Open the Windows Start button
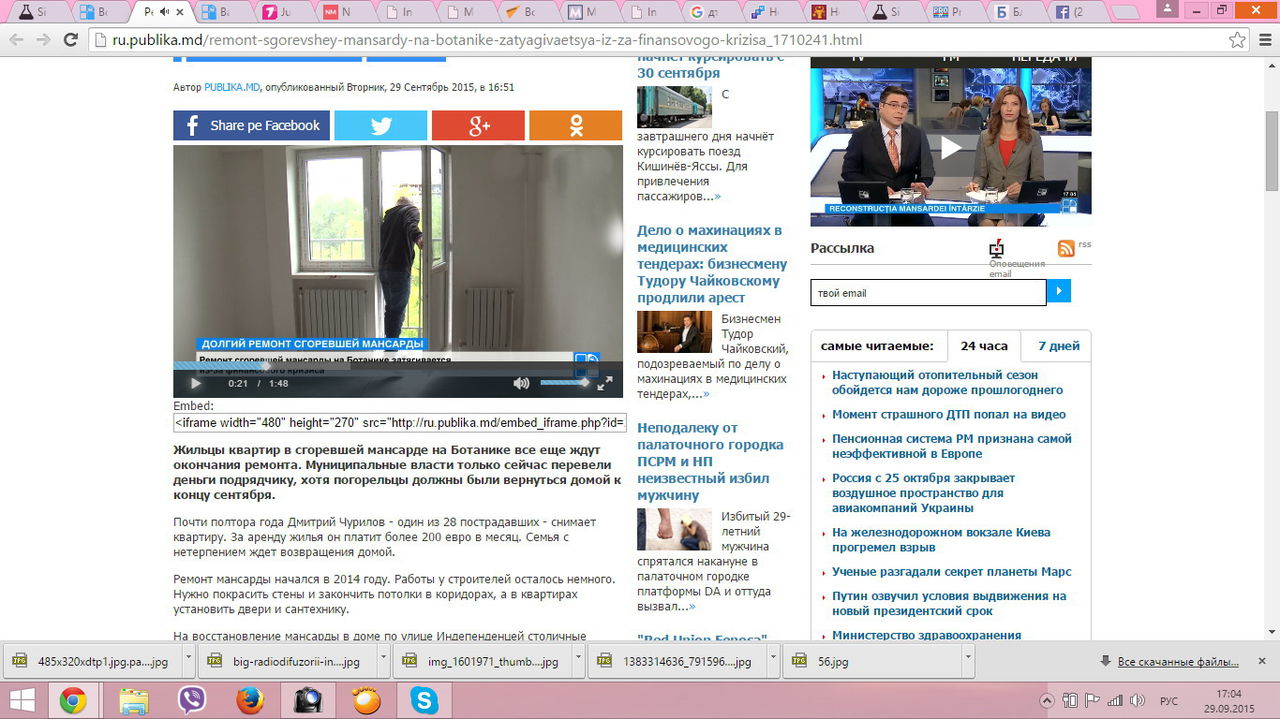Screen dimensions: 1280x719 click(x=24, y=700)
